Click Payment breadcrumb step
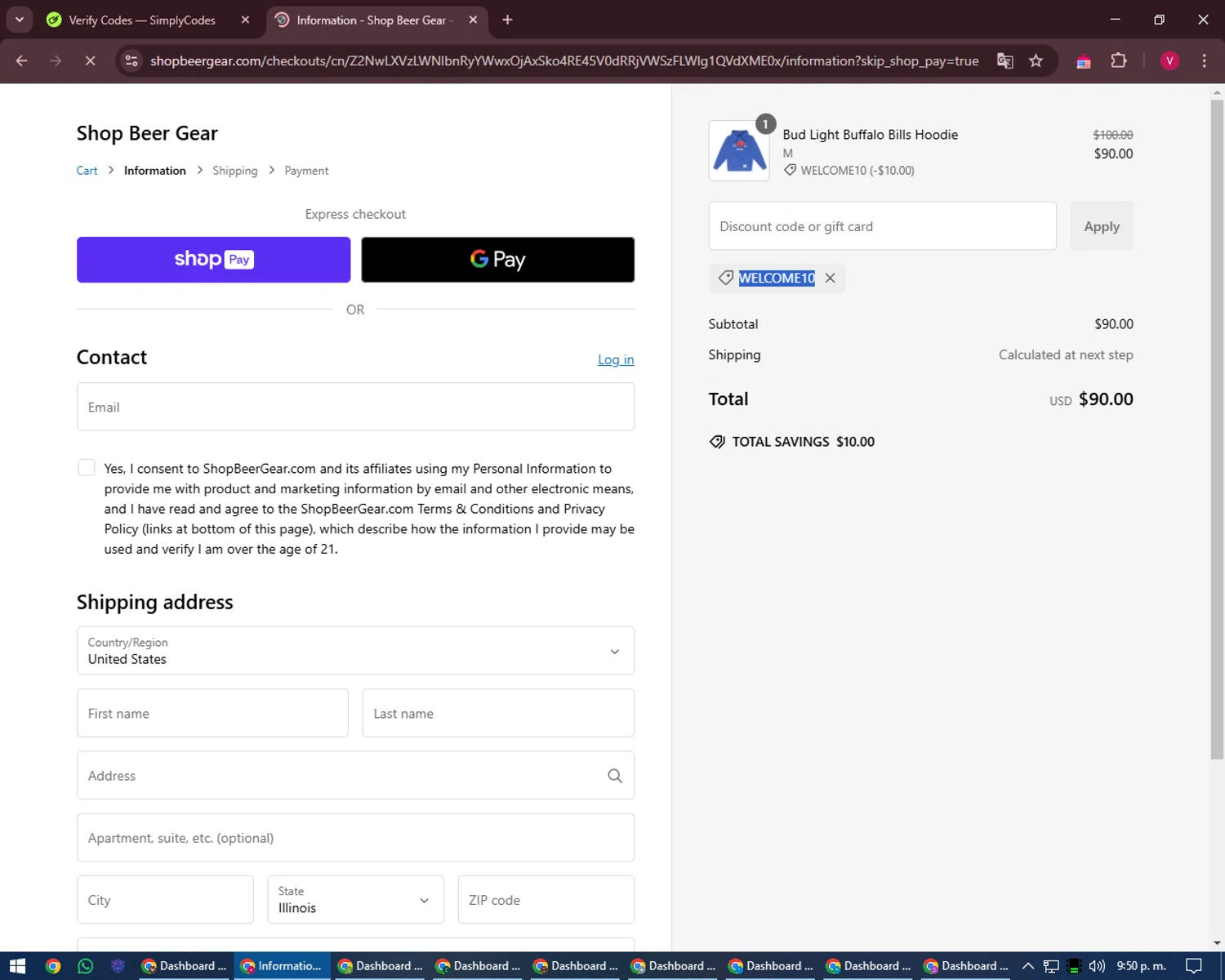Viewport: 1225px width, 980px height. point(306,171)
